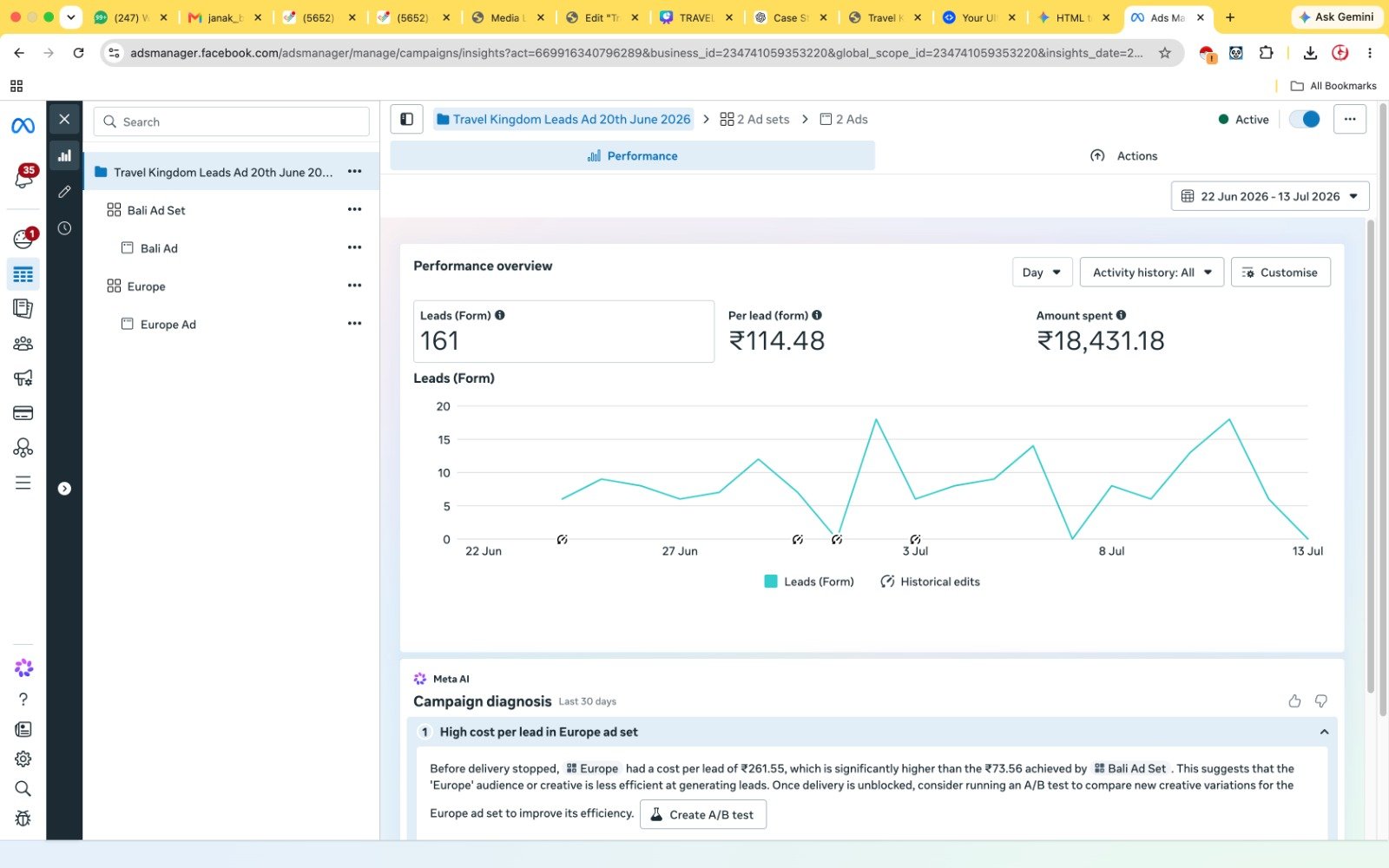This screenshot has height=868, width=1389.
Task: Open the sidebar search magnifier icon
Action: pyautogui.click(x=23, y=788)
